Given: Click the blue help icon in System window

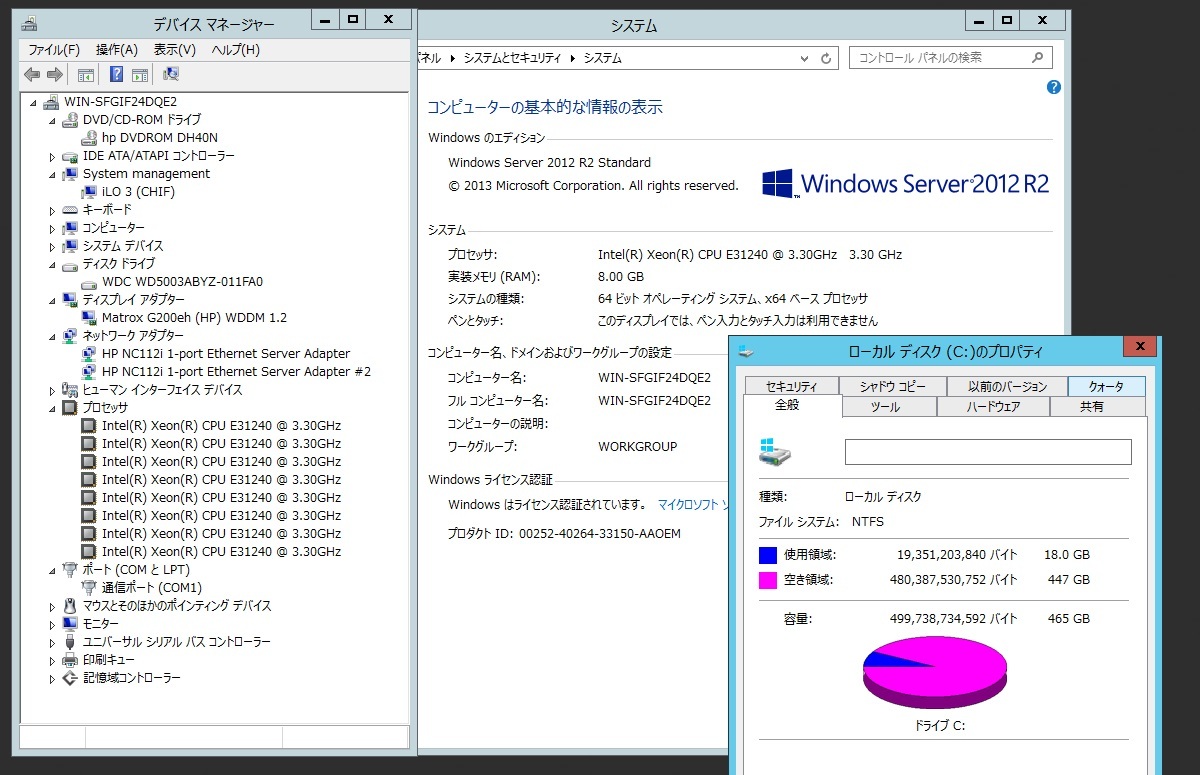Looking at the screenshot, I should (x=1053, y=87).
